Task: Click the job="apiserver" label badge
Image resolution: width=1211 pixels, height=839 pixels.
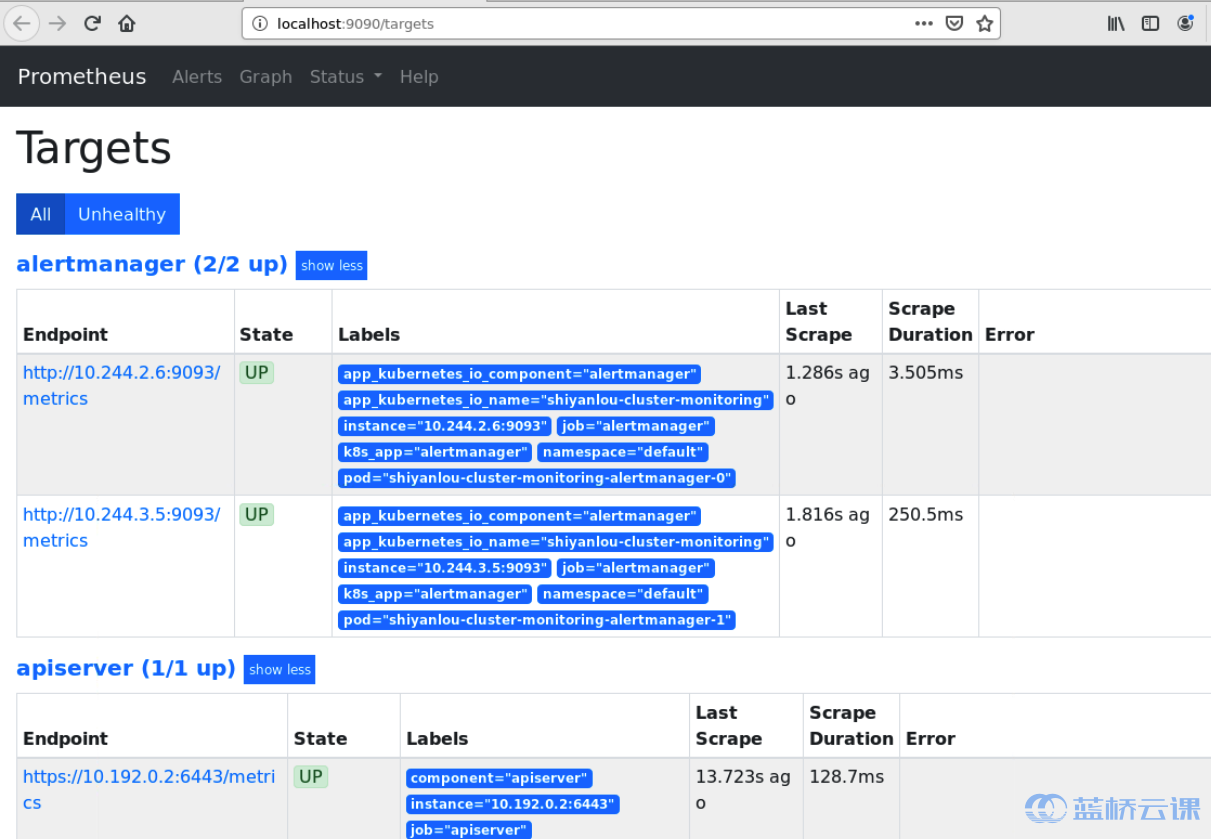Action: (x=469, y=830)
